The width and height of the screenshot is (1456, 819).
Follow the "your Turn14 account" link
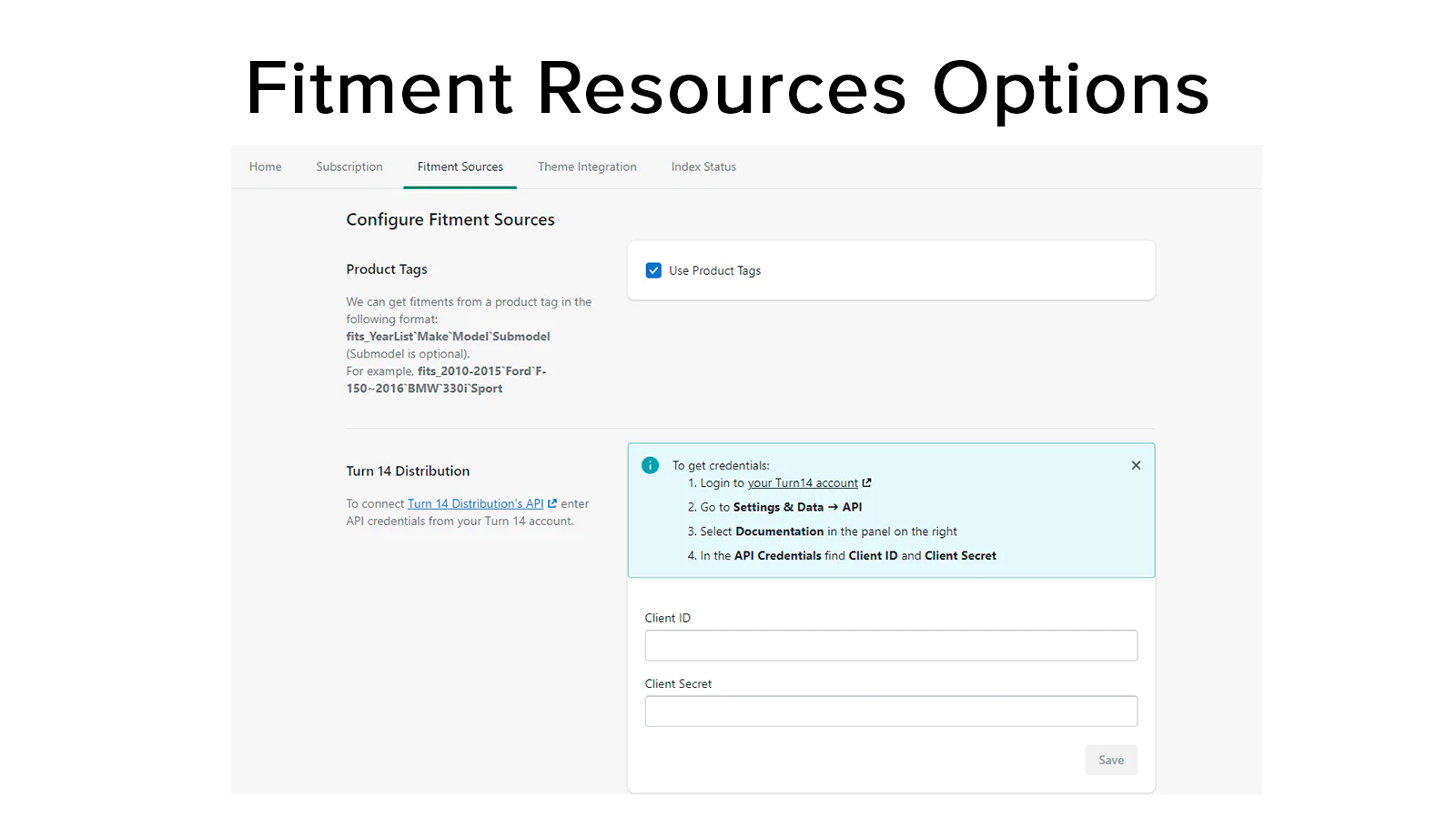[803, 483]
